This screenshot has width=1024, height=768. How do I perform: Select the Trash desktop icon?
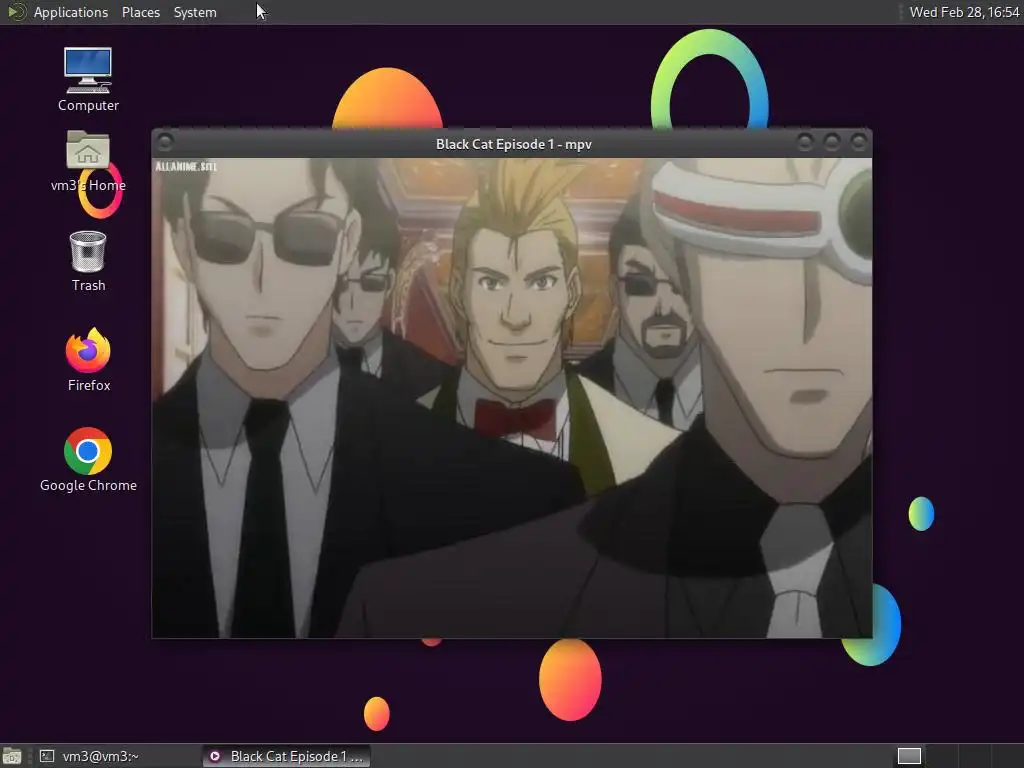(x=88, y=261)
